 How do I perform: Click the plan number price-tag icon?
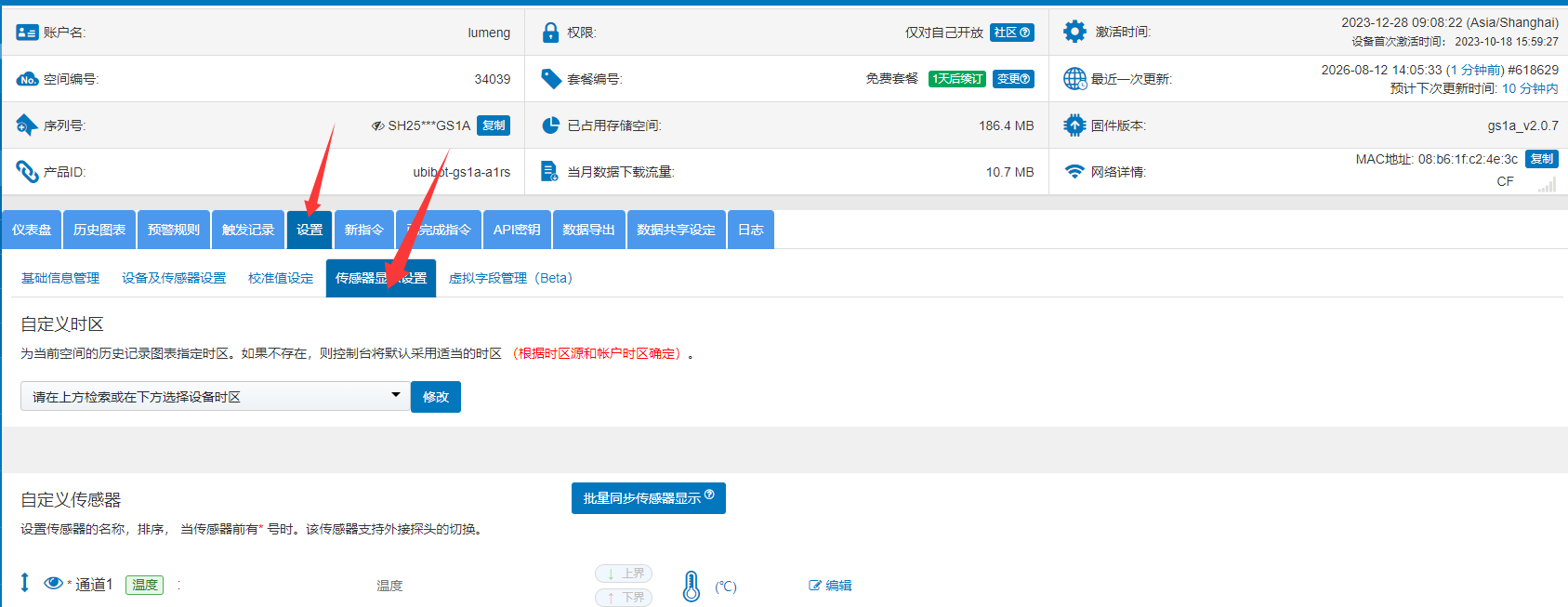(551, 79)
